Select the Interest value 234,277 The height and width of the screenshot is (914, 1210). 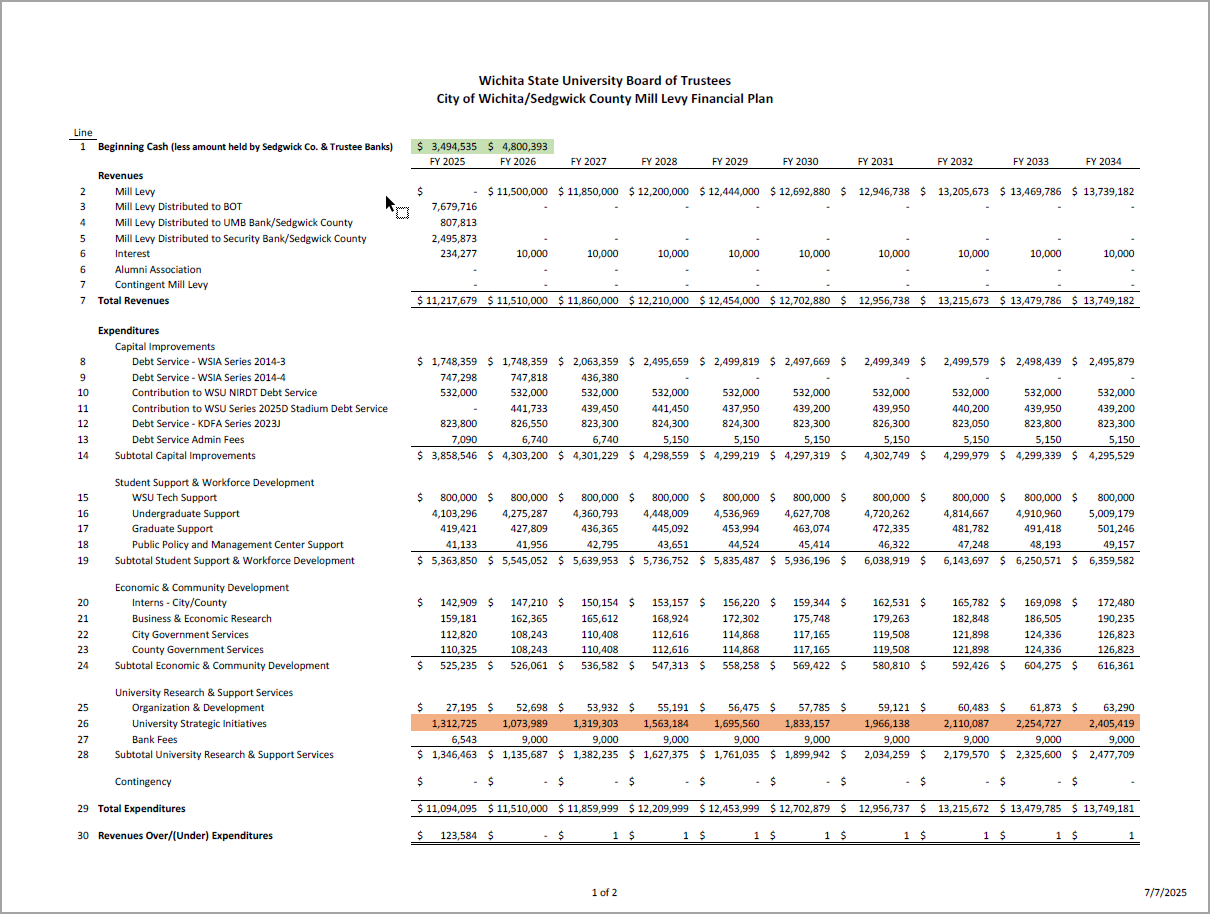[x=459, y=254]
